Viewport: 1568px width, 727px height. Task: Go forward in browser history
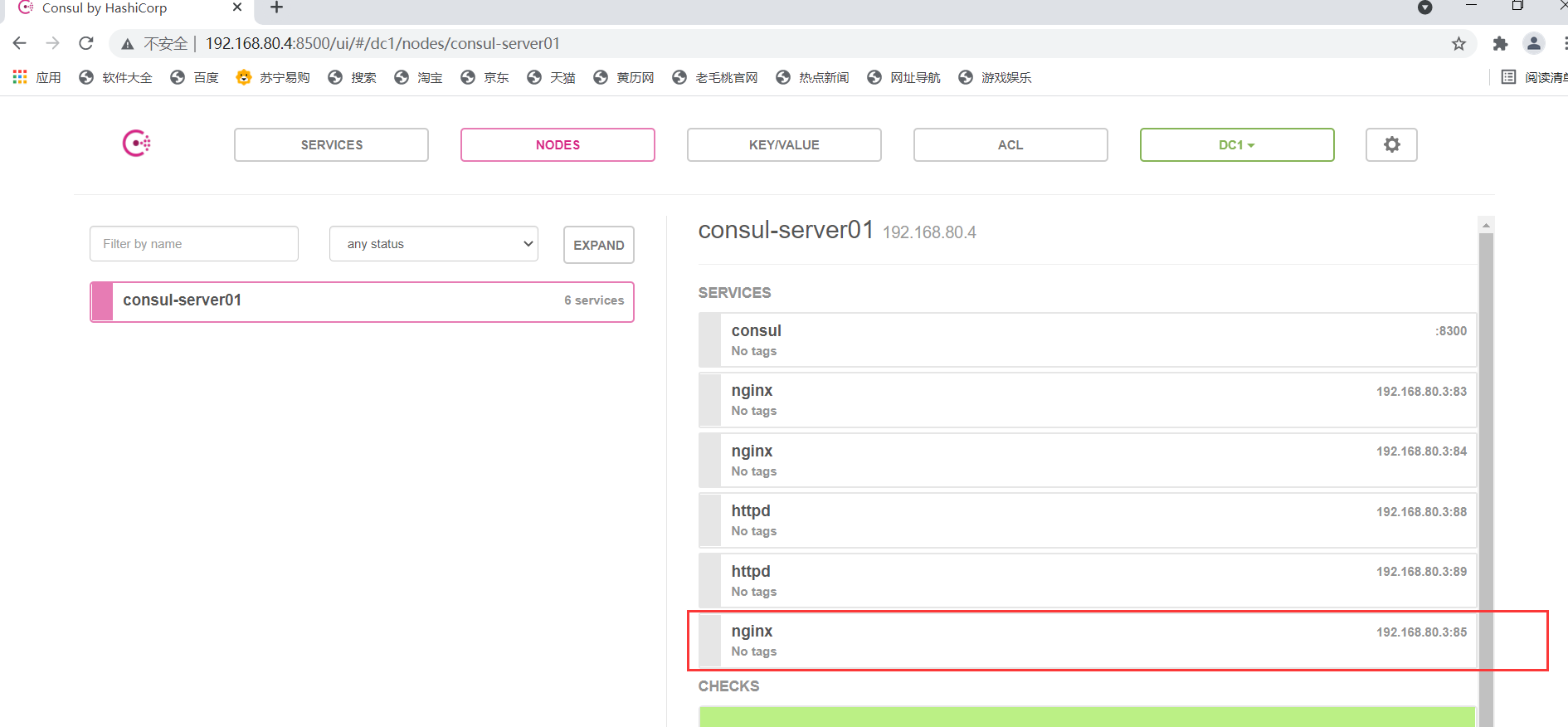click(53, 43)
